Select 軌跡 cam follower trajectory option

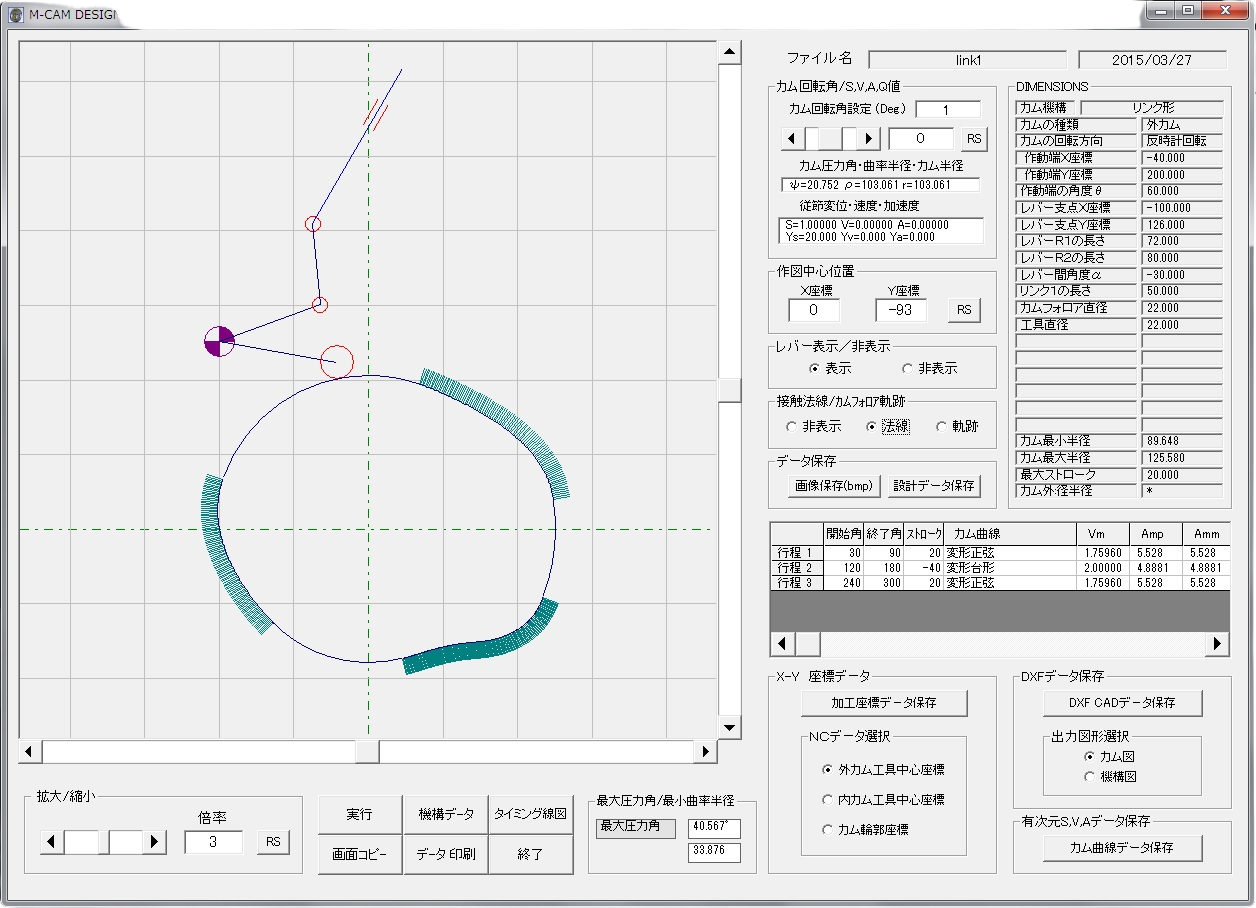[x=941, y=426]
